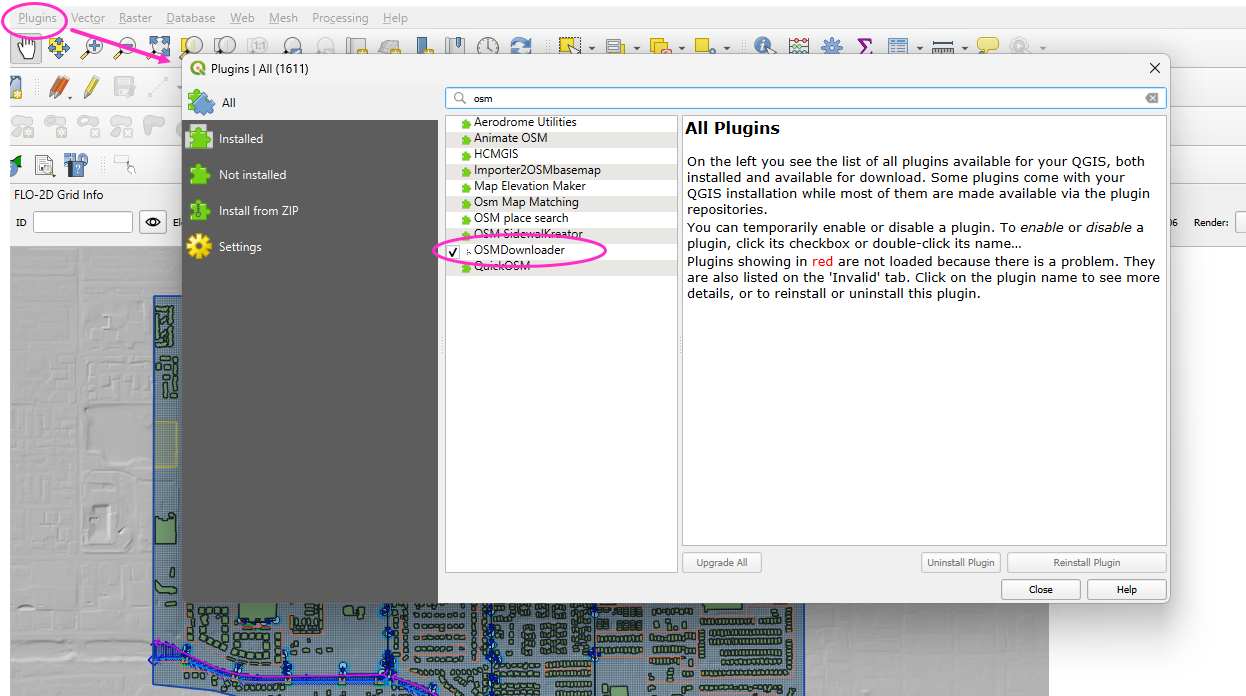Image resolution: width=1246 pixels, height=696 pixels.
Task: Select QuickOSM in the plugin list
Action: tap(501, 267)
